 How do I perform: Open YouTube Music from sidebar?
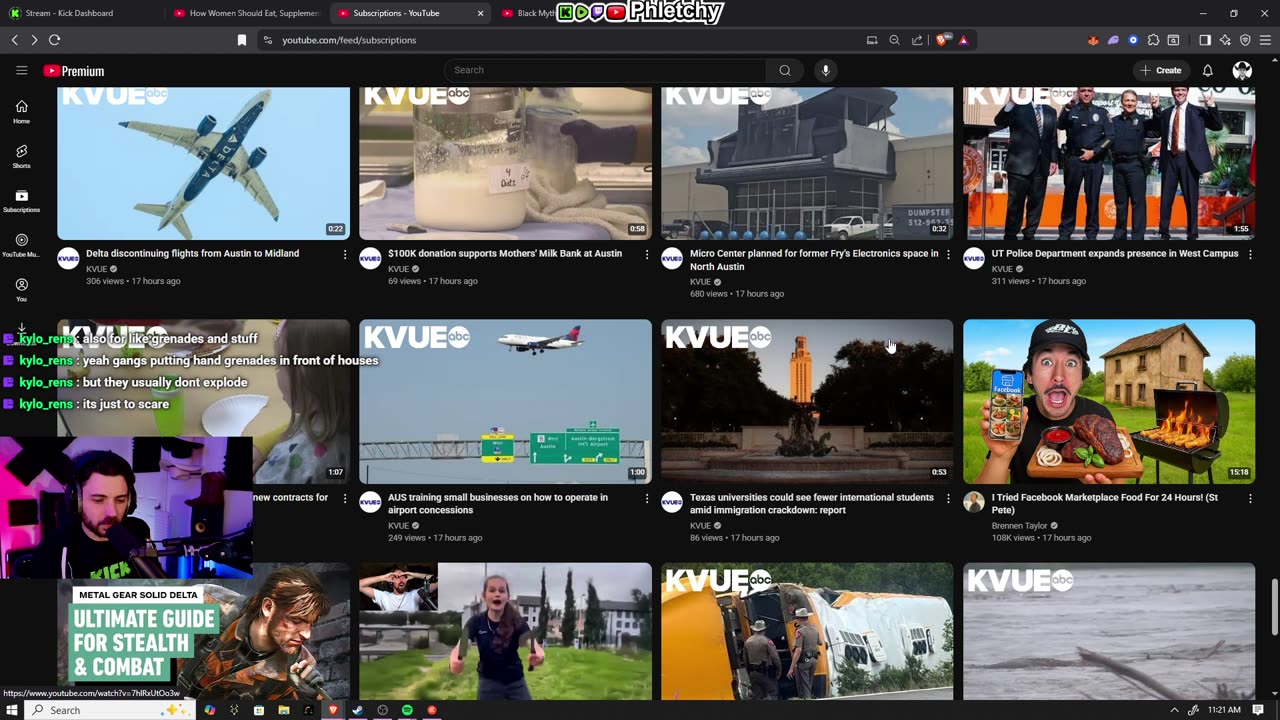click(x=21, y=245)
